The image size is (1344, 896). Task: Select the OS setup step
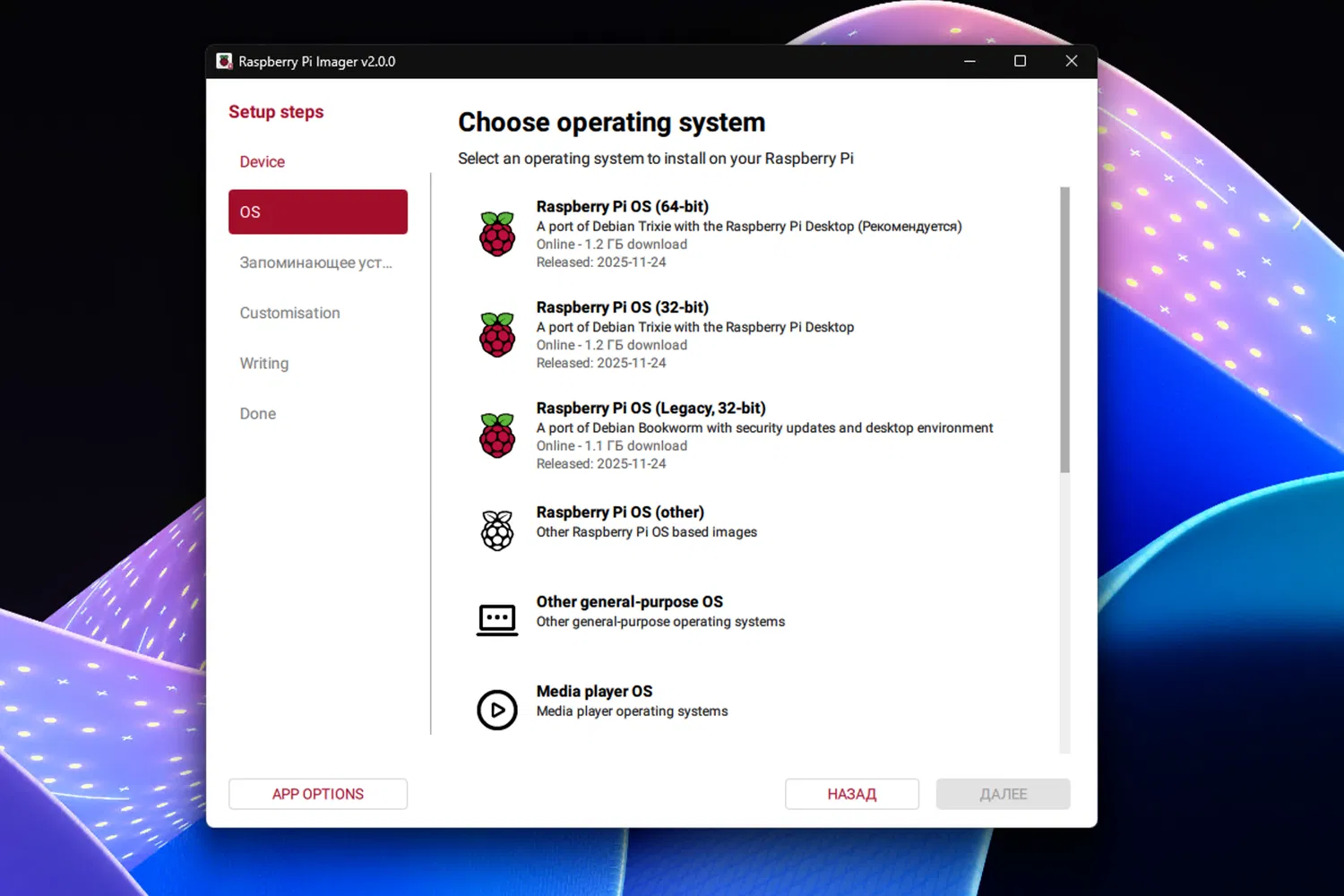coord(318,212)
